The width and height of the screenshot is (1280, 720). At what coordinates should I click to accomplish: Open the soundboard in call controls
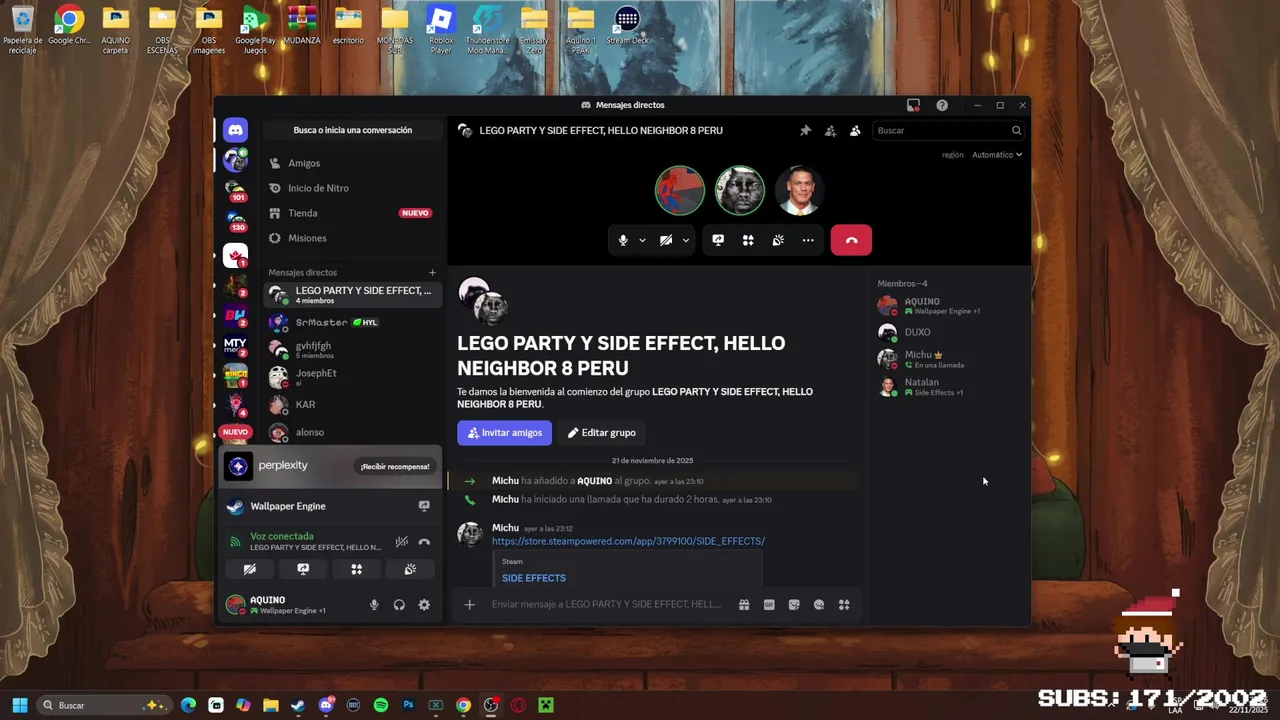[x=778, y=240]
